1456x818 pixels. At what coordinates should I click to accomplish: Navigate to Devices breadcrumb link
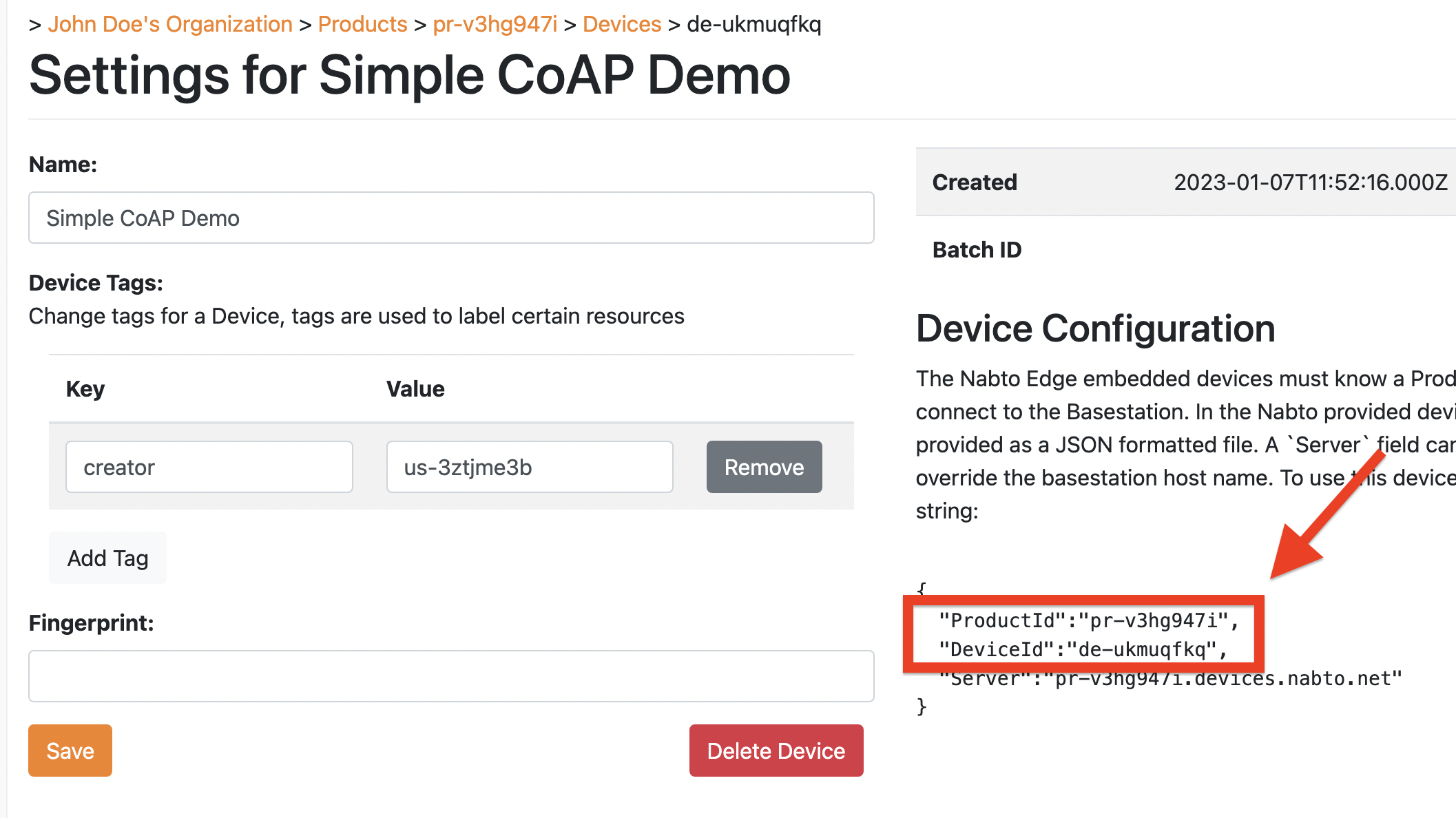click(x=621, y=24)
